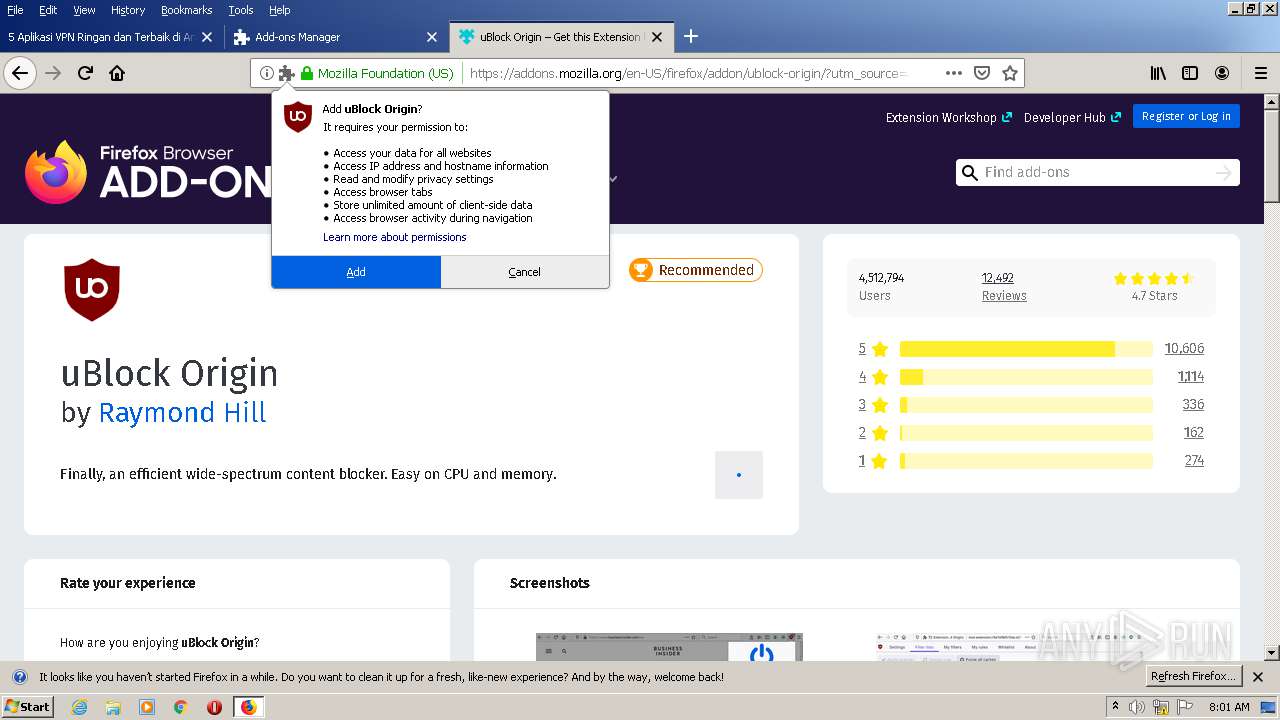Click the page vertical scrollbar
The image size is (1280, 720).
tap(1272, 377)
